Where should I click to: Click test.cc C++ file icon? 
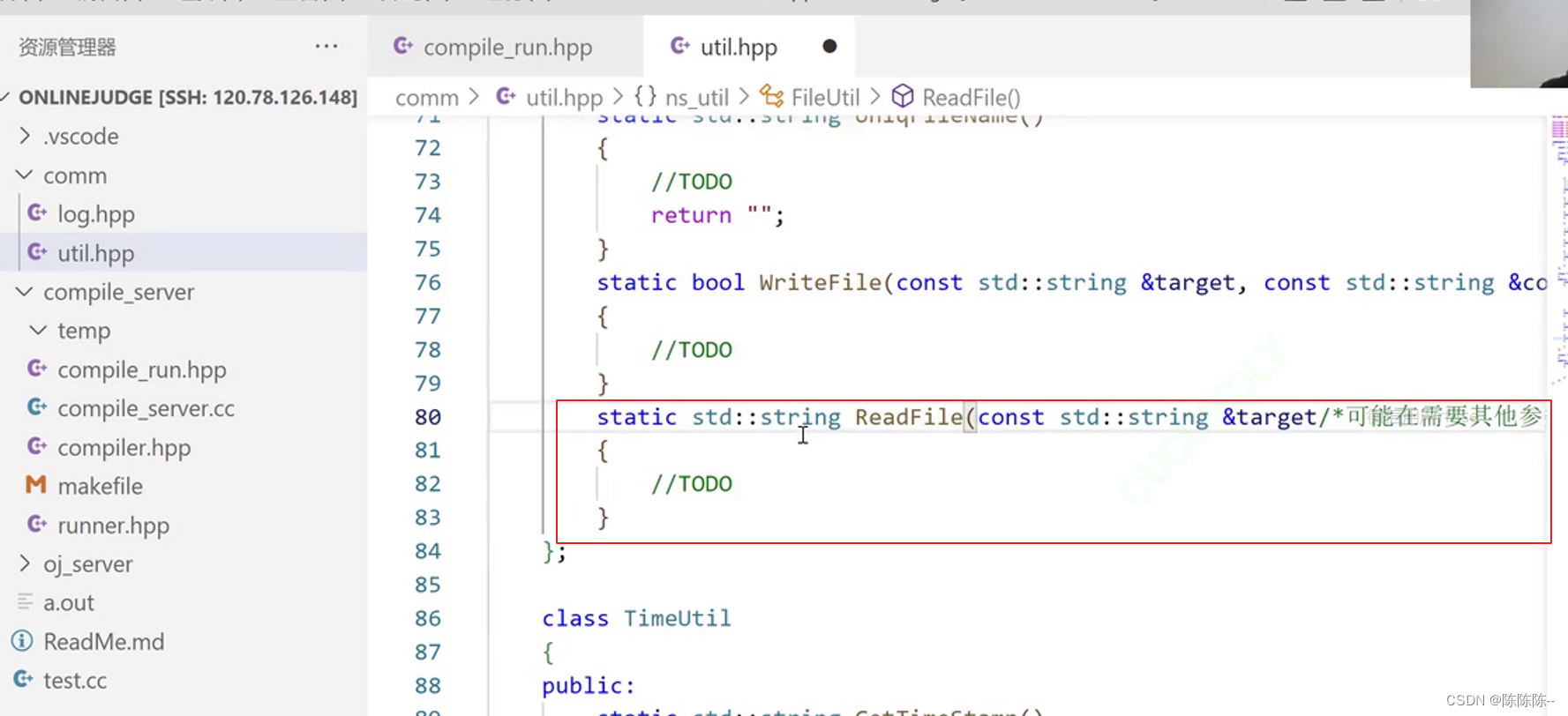click(x=23, y=679)
